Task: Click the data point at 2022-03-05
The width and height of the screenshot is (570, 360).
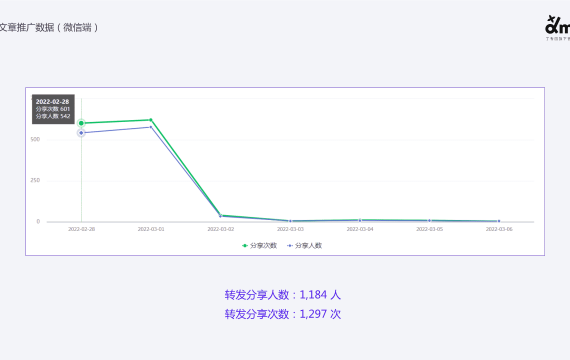Action: 429,220
